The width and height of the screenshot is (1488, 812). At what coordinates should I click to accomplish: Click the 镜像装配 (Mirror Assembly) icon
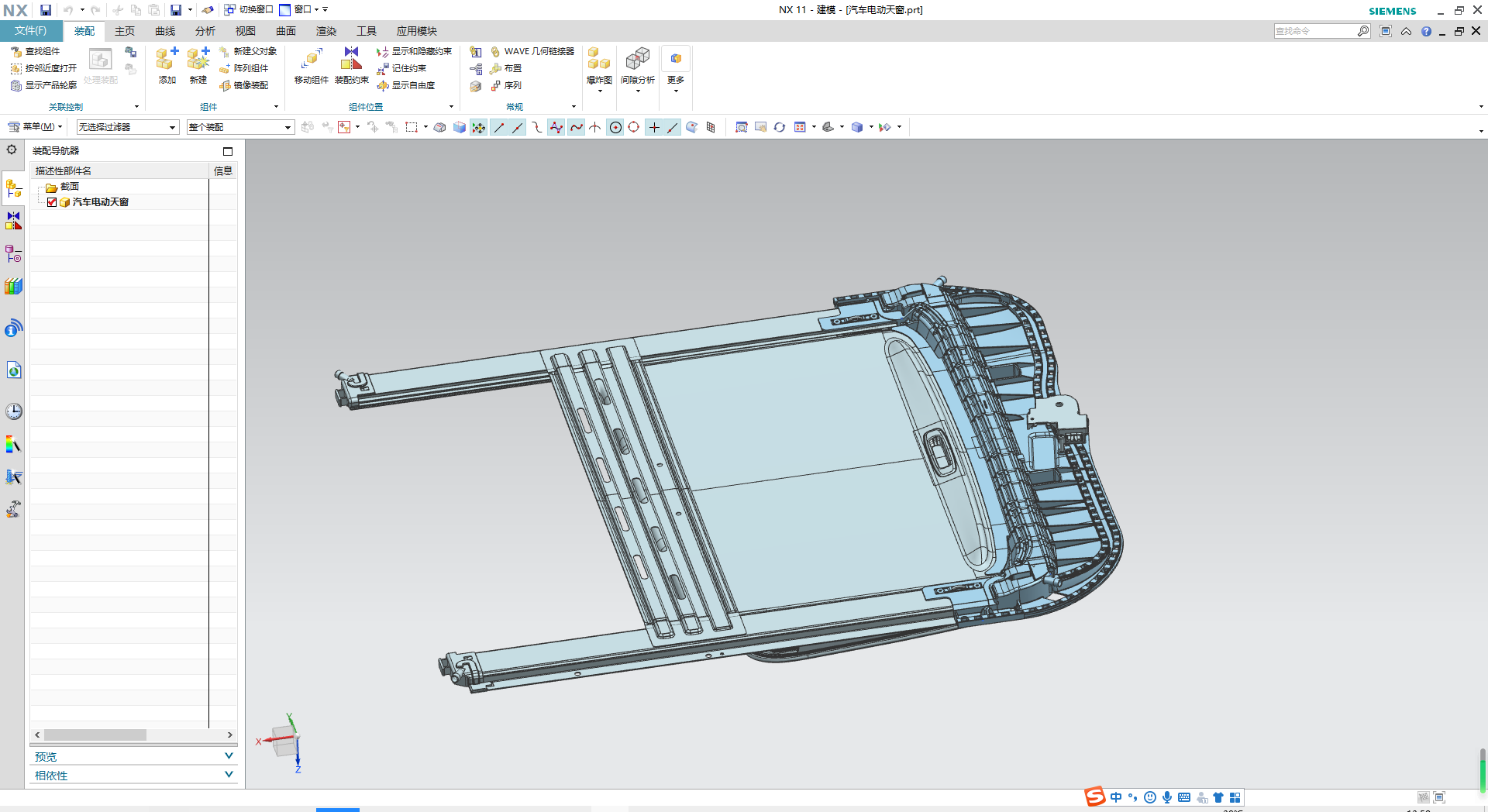coord(225,85)
